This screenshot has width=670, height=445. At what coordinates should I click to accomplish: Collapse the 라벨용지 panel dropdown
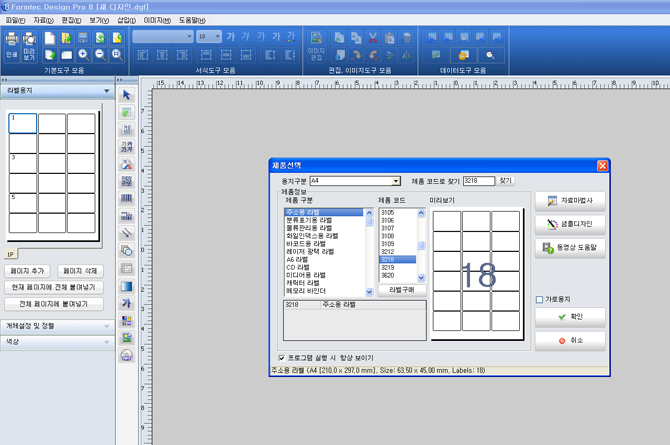click(x=106, y=91)
